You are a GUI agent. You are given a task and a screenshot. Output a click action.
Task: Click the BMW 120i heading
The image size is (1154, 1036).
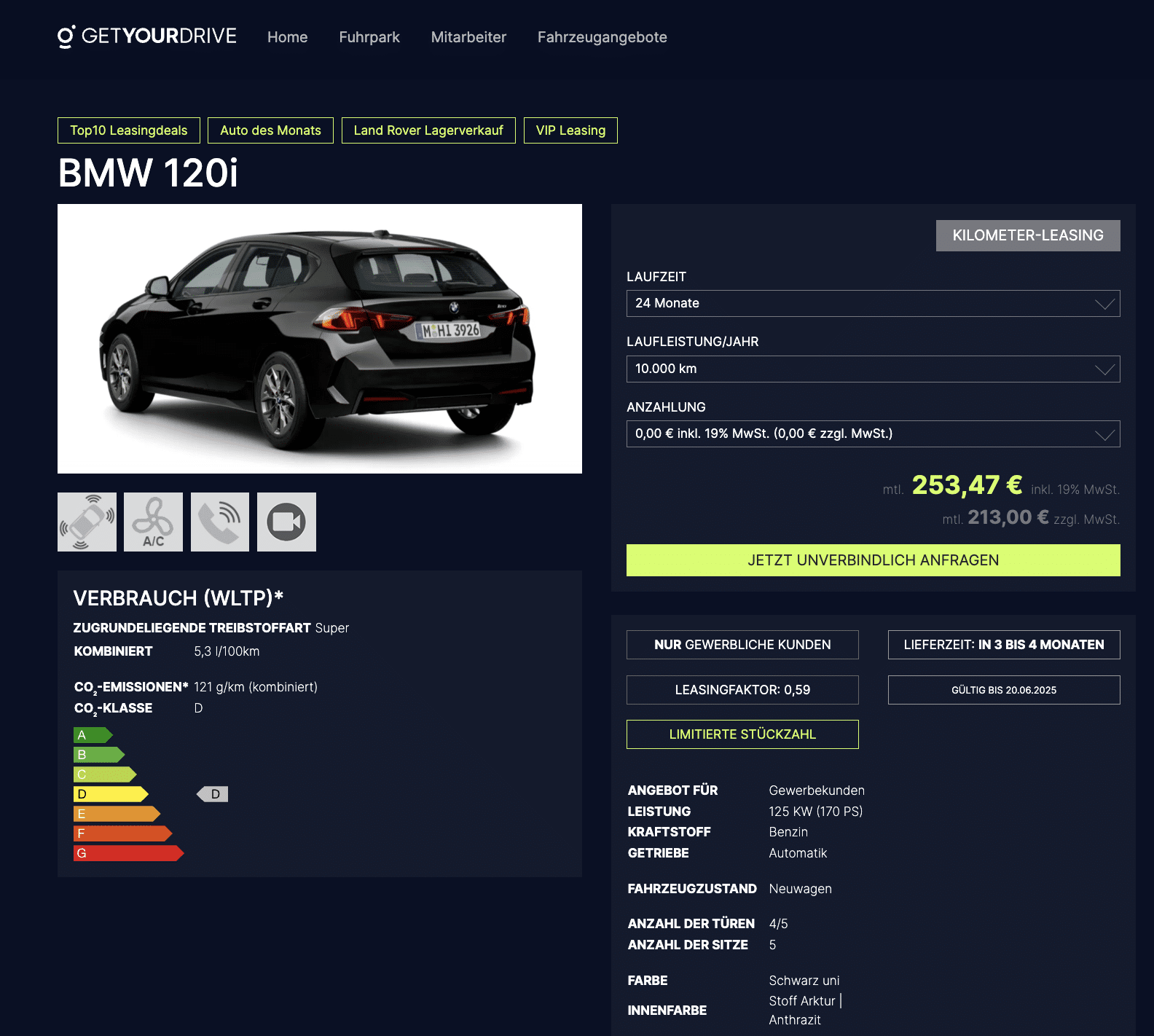click(148, 173)
